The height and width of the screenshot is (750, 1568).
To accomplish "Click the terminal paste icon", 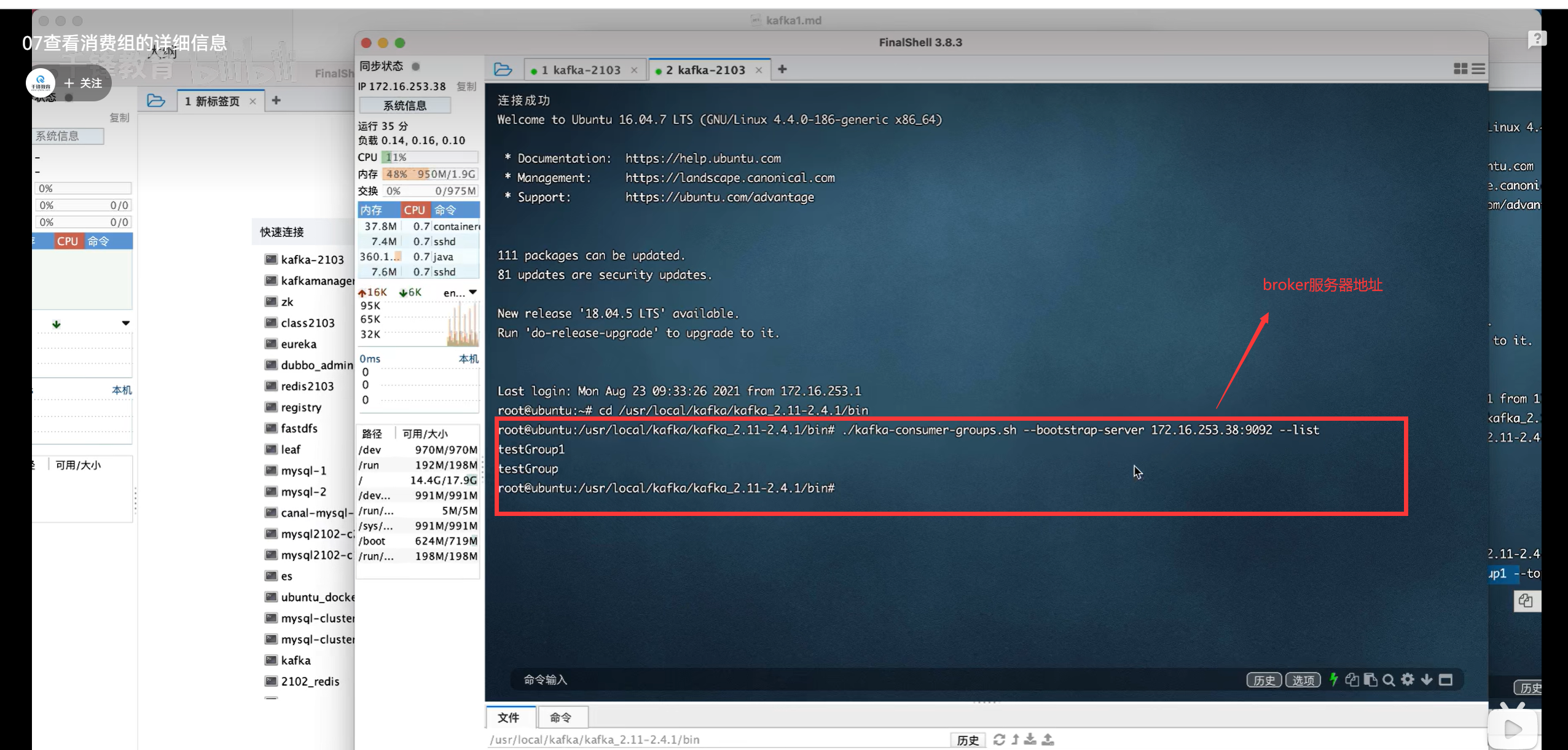I will coord(1370,679).
